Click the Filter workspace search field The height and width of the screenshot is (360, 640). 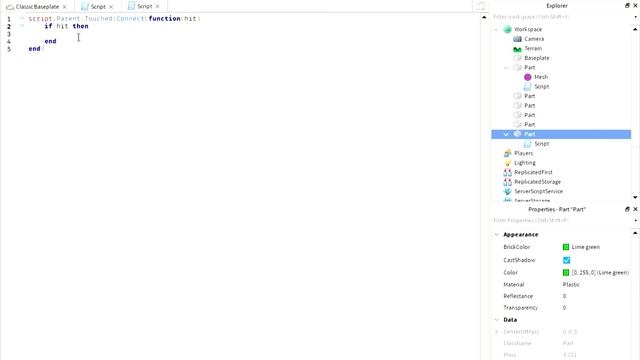tap(562, 17)
